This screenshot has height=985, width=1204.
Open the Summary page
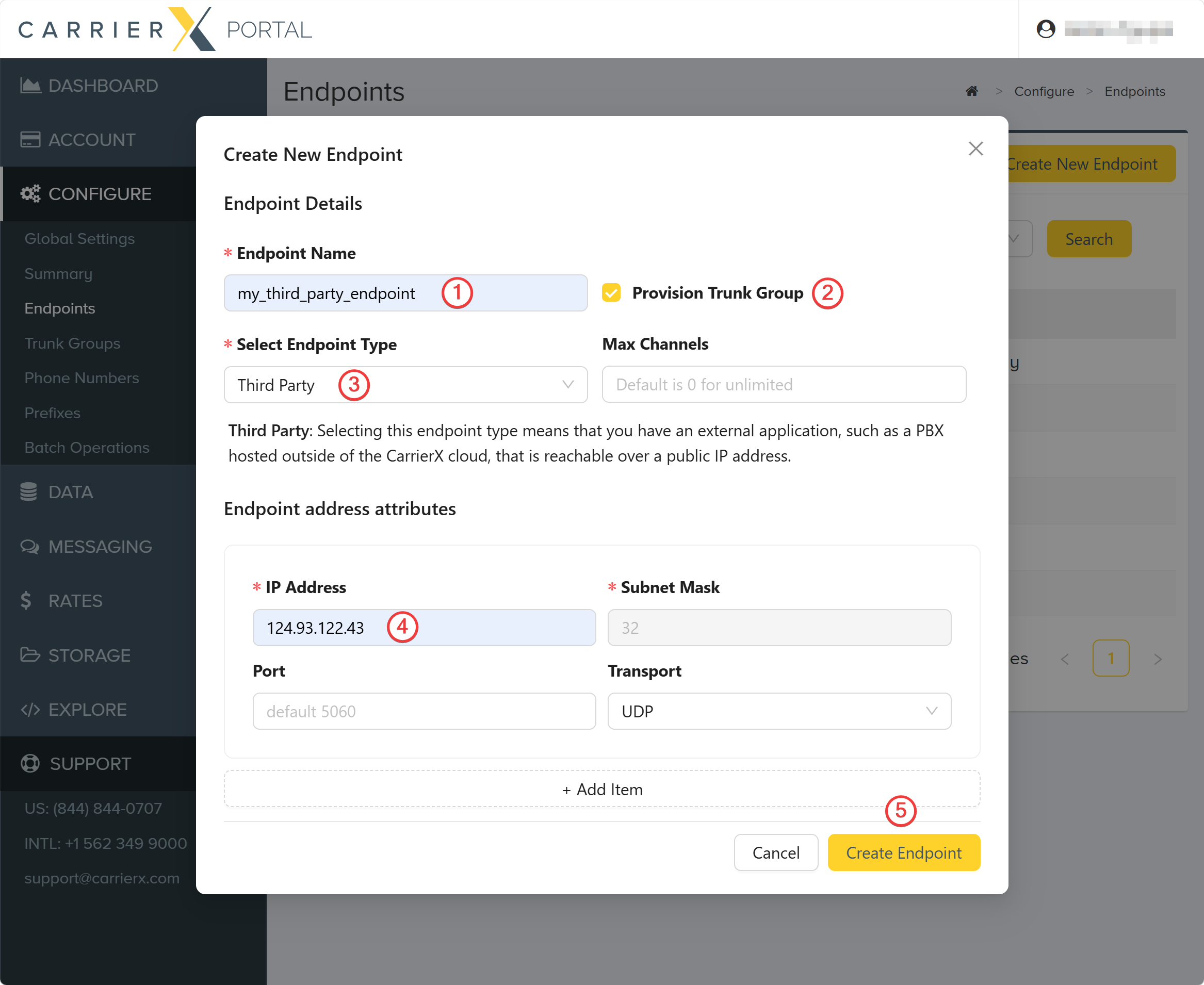[58, 273]
